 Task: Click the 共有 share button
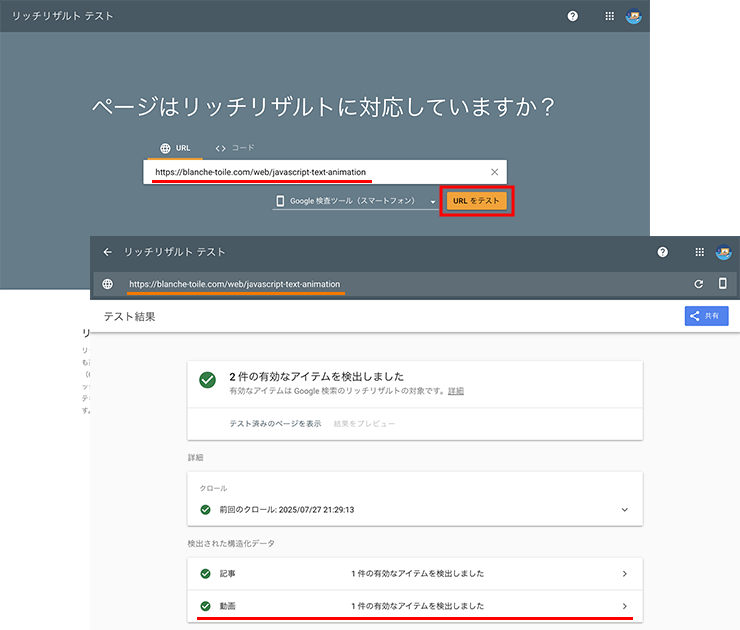click(706, 316)
